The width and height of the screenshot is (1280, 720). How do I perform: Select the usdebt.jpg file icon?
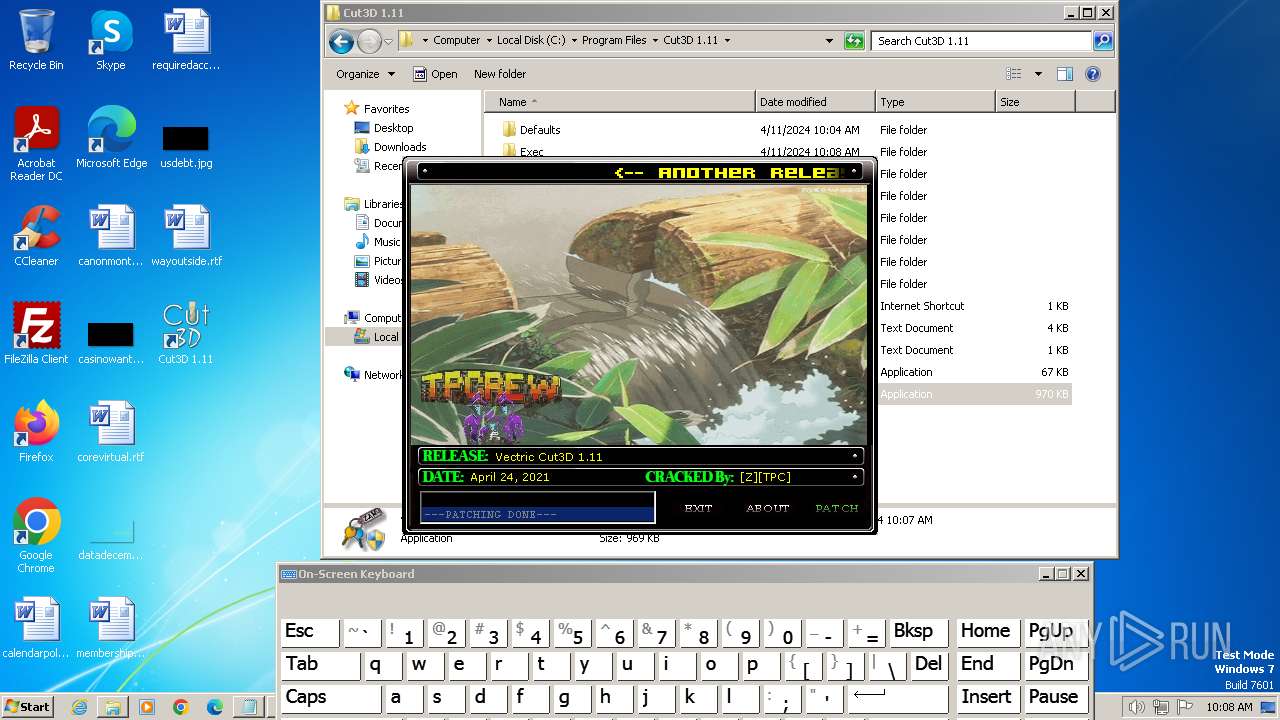pyautogui.click(x=186, y=145)
